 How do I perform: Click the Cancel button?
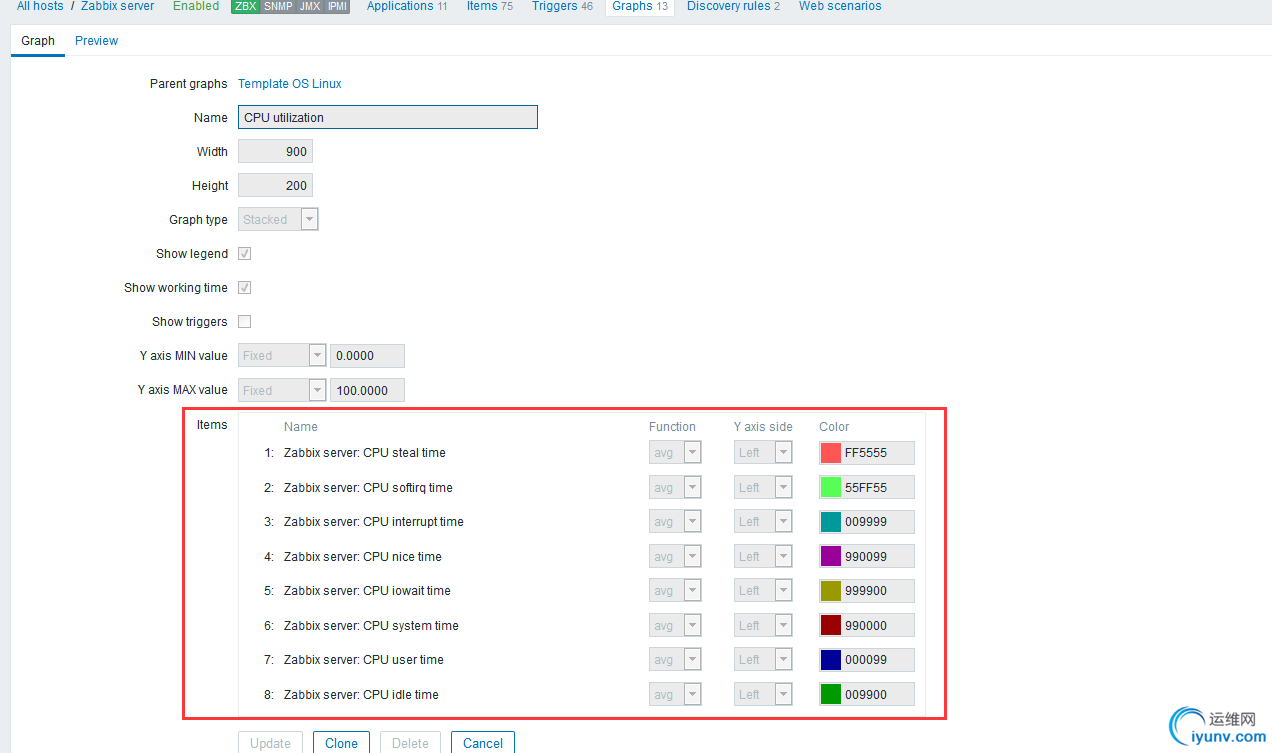coord(483,743)
